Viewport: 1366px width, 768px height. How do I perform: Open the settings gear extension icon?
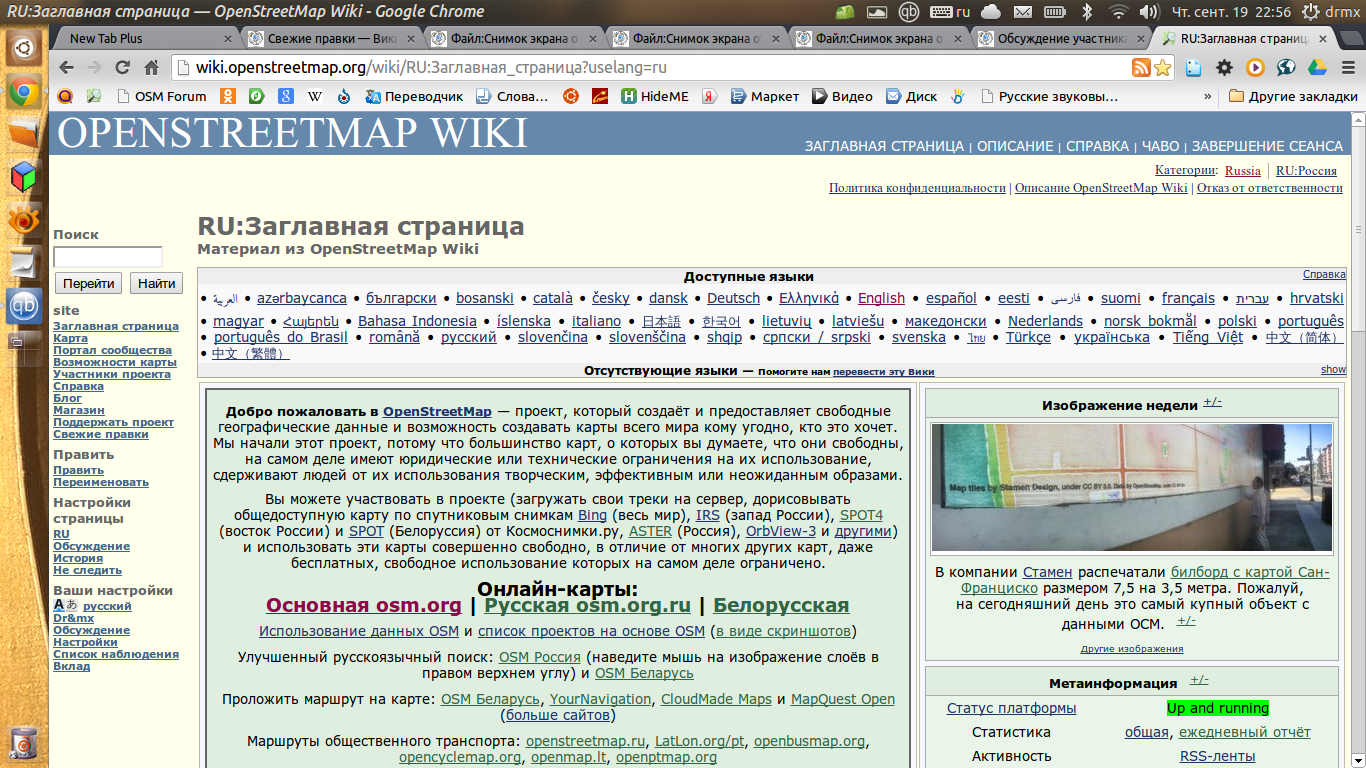(x=1224, y=68)
